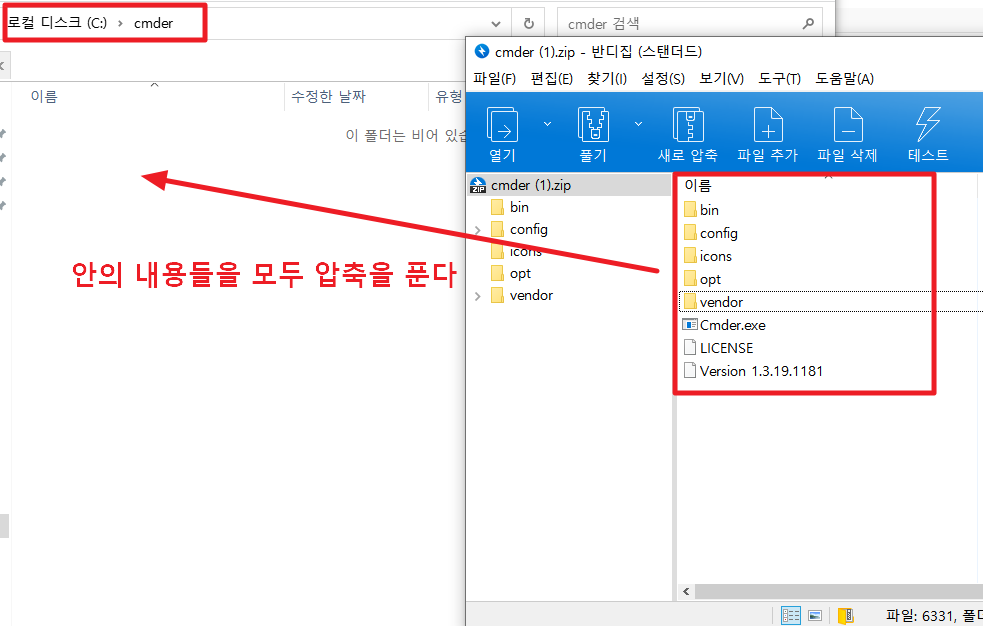Viewport: 983px width, 626px height.
Task: Open the 찾기(I) menu in Bandizip
Action: coord(607,79)
